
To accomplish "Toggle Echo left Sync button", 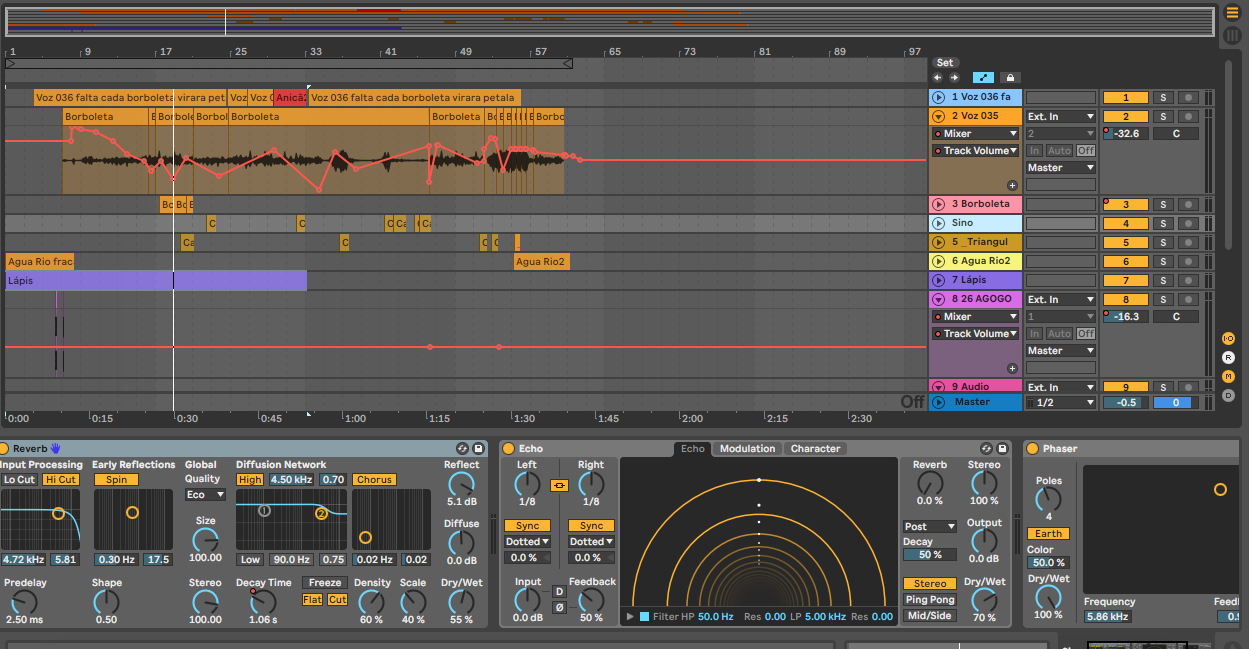I will [x=527, y=526].
